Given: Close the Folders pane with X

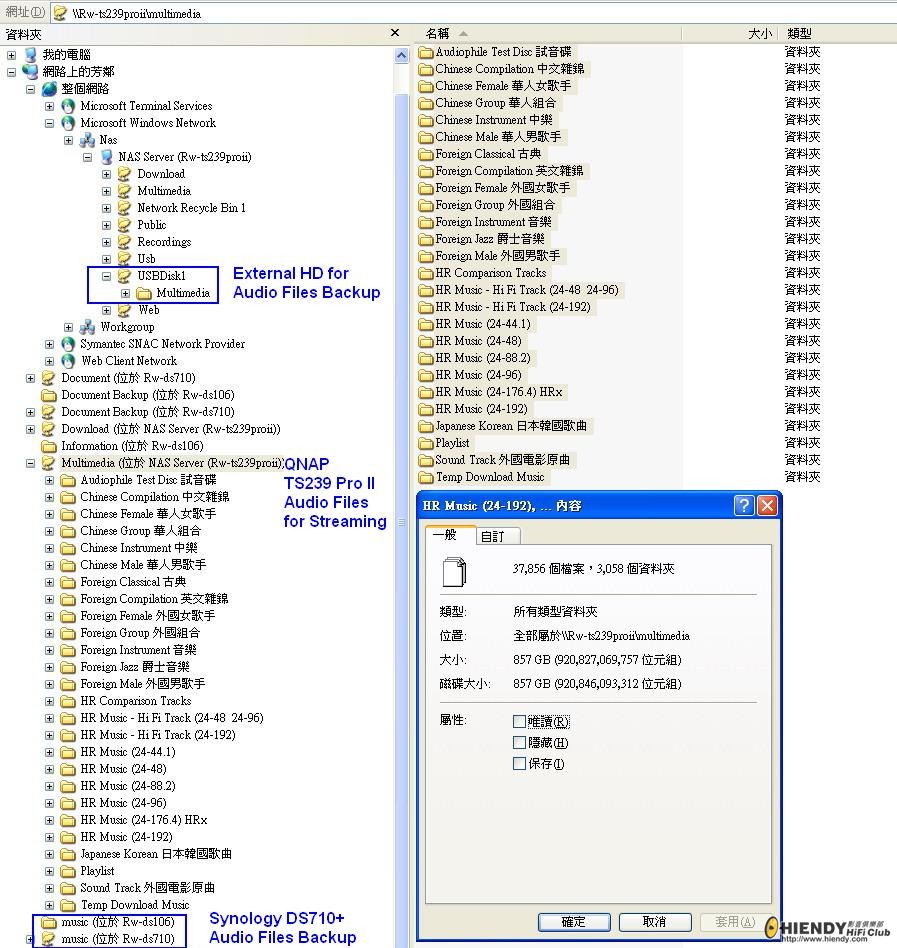Looking at the screenshot, I should point(395,33).
